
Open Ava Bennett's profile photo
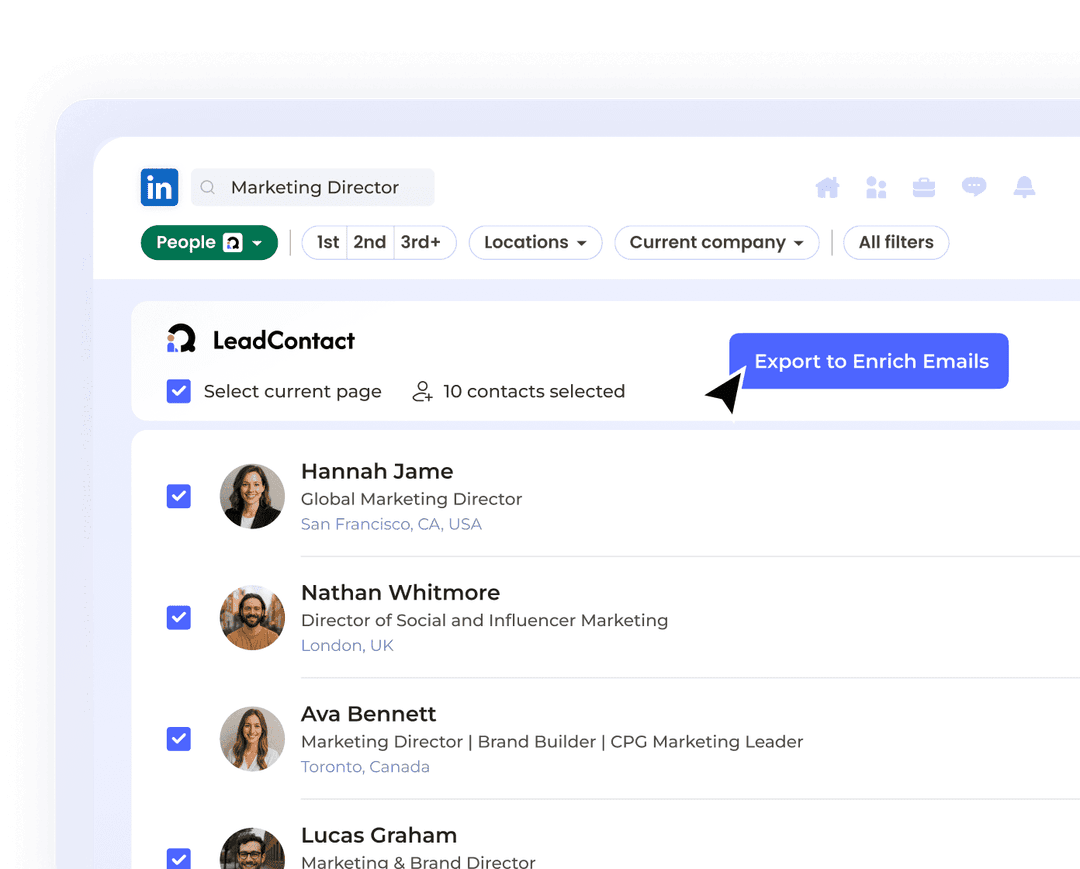click(x=252, y=739)
